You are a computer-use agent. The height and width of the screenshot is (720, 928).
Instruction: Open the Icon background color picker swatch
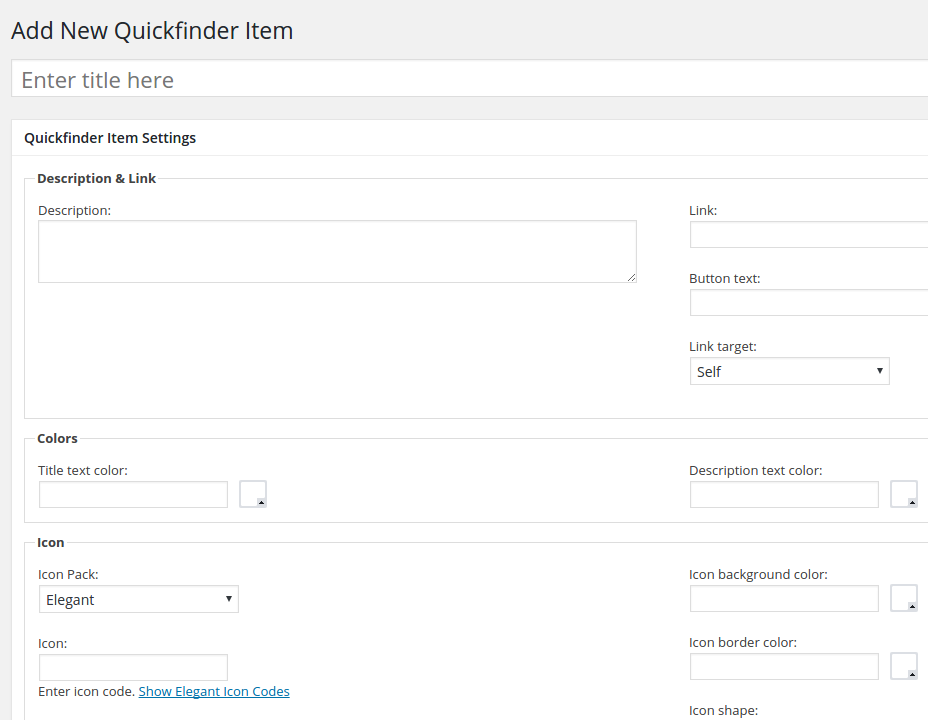pos(904,599)
